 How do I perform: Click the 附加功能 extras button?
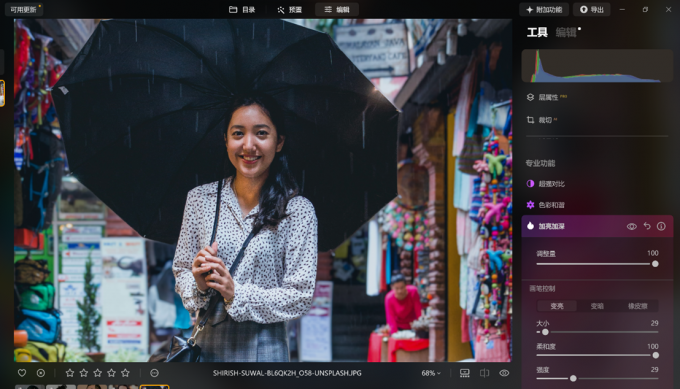coord(544,10)
